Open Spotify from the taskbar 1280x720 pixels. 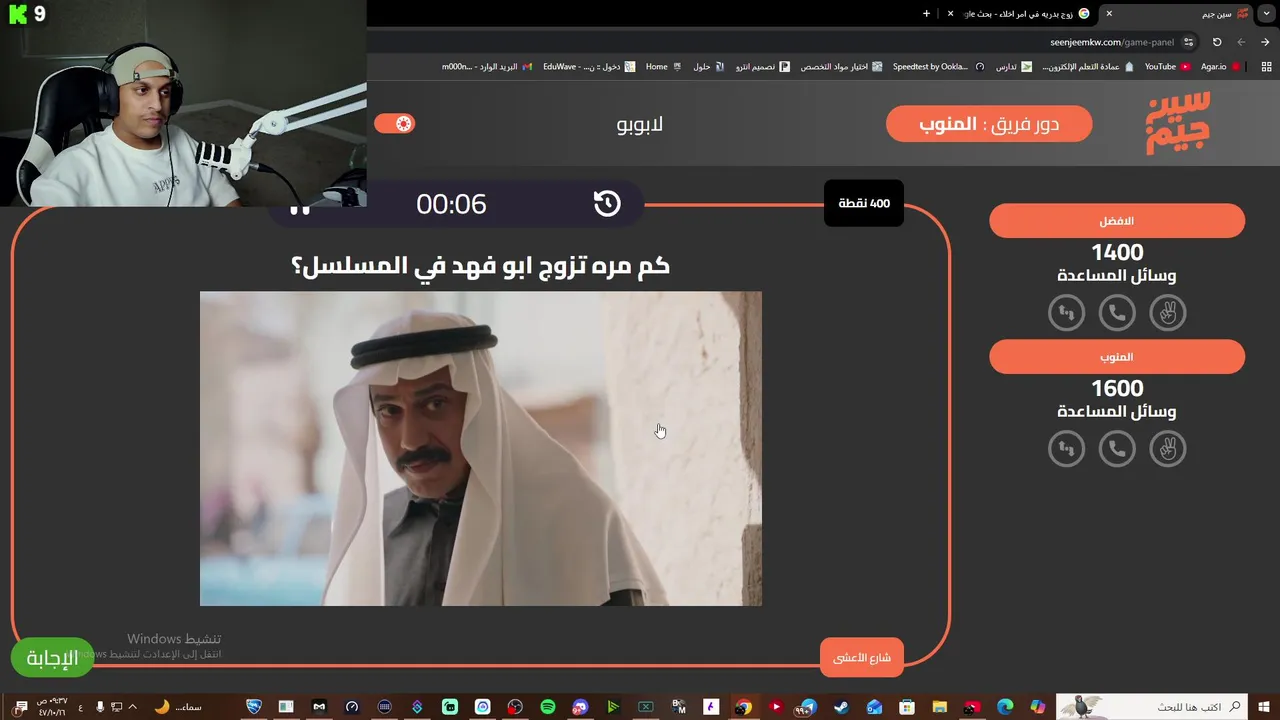[548, 707]
